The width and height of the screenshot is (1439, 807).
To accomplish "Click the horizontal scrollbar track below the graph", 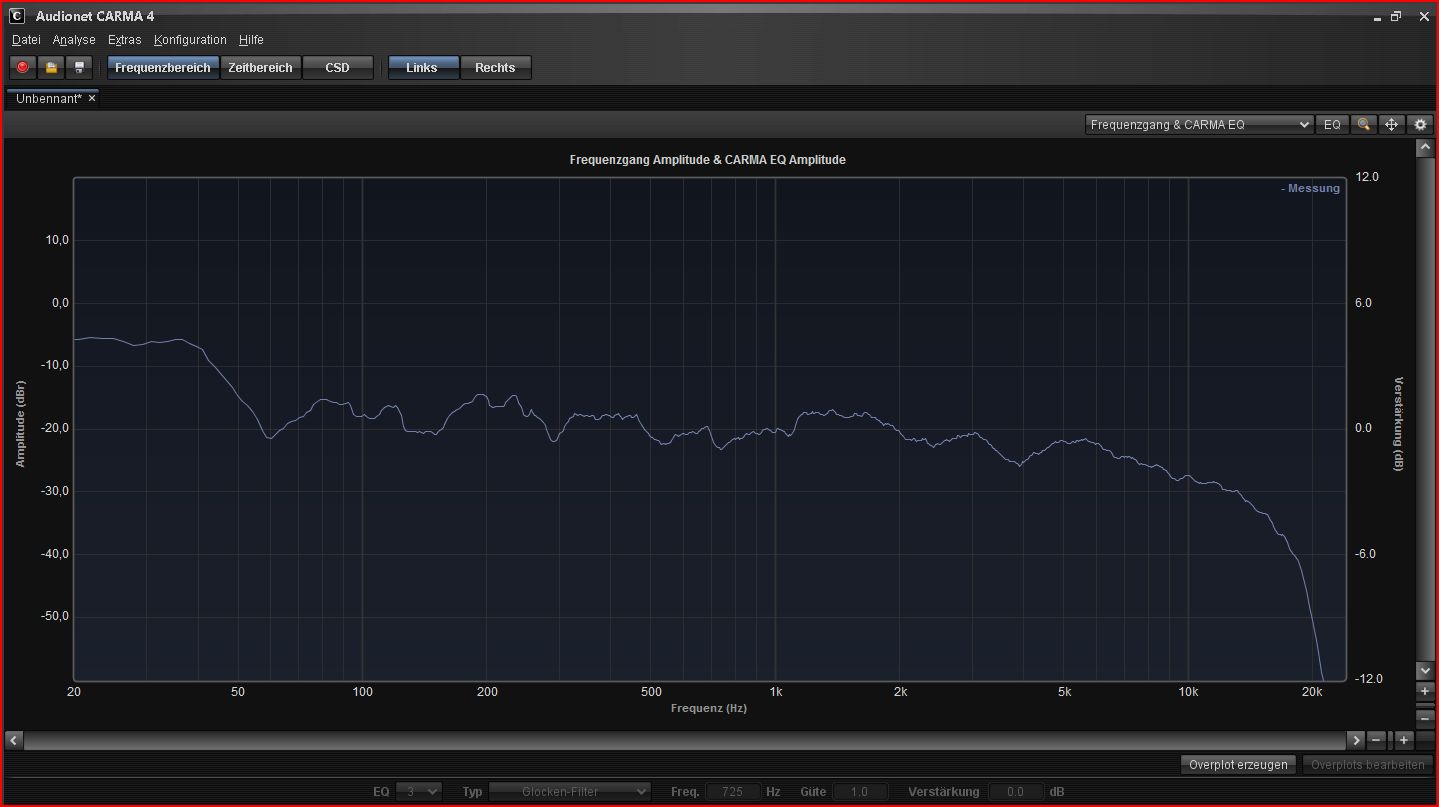I will click(680, 740).
